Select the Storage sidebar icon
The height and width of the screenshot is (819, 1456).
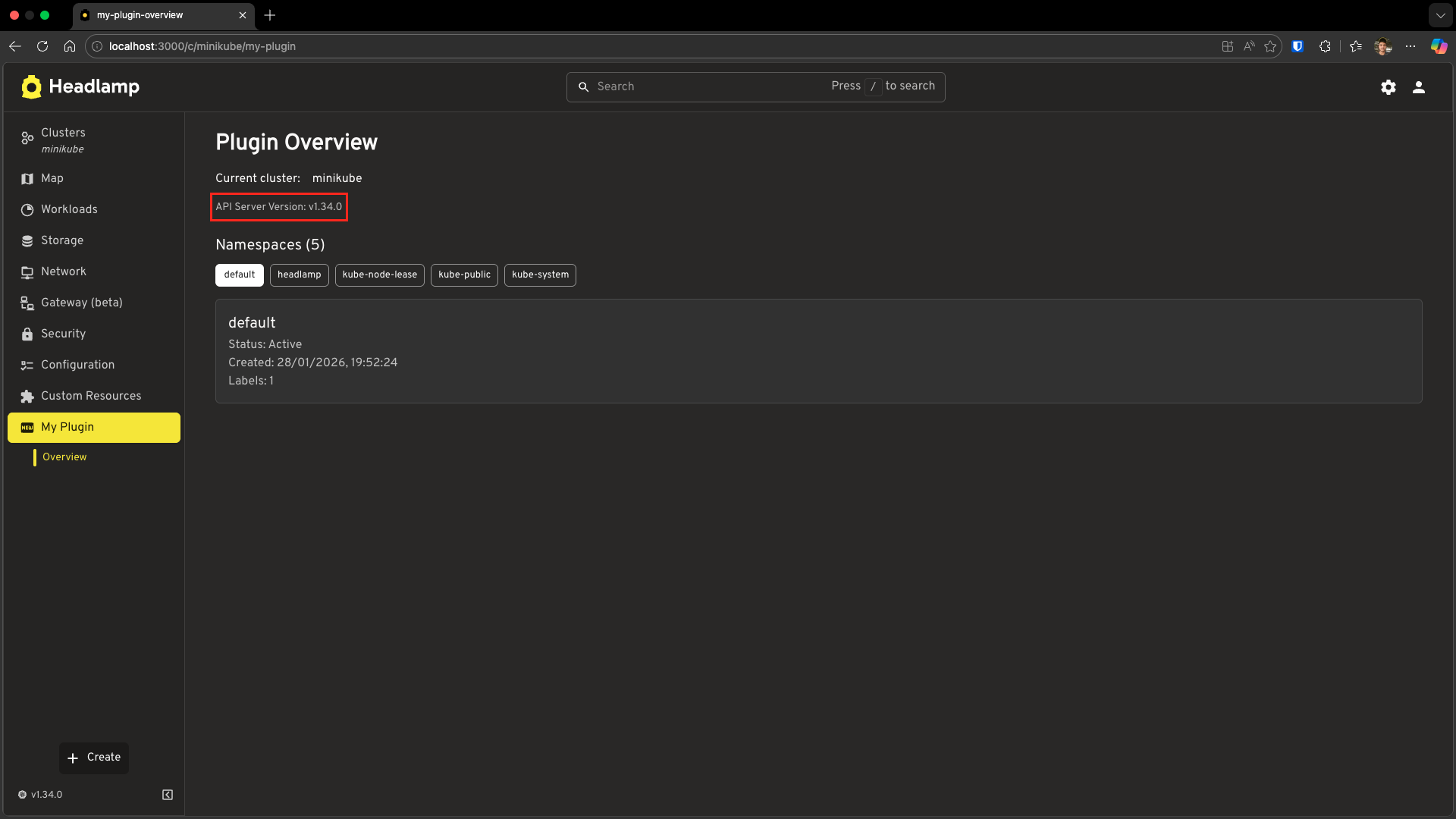tap(27, 240)
